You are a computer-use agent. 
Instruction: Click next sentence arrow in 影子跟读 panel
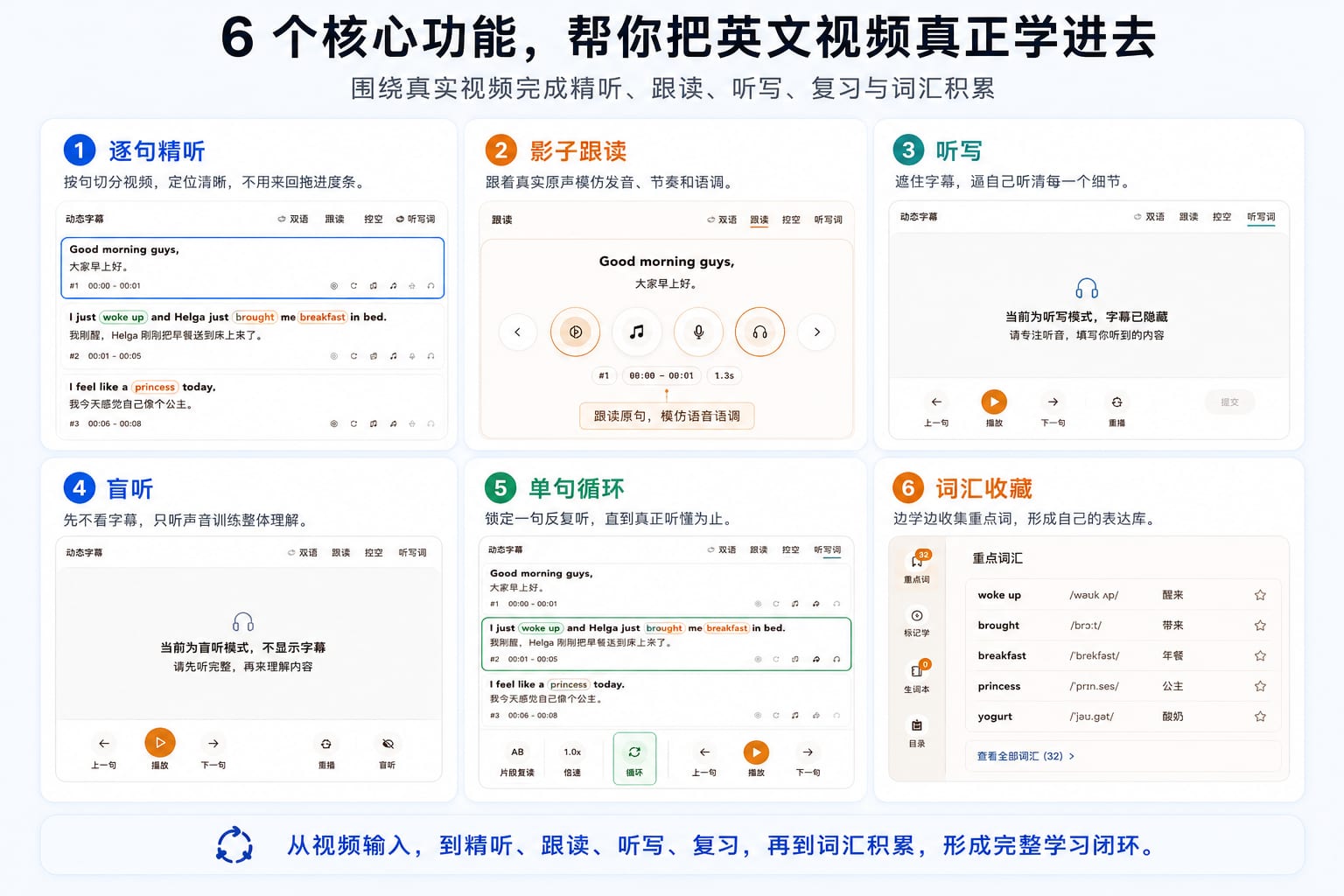click(817, 332)
